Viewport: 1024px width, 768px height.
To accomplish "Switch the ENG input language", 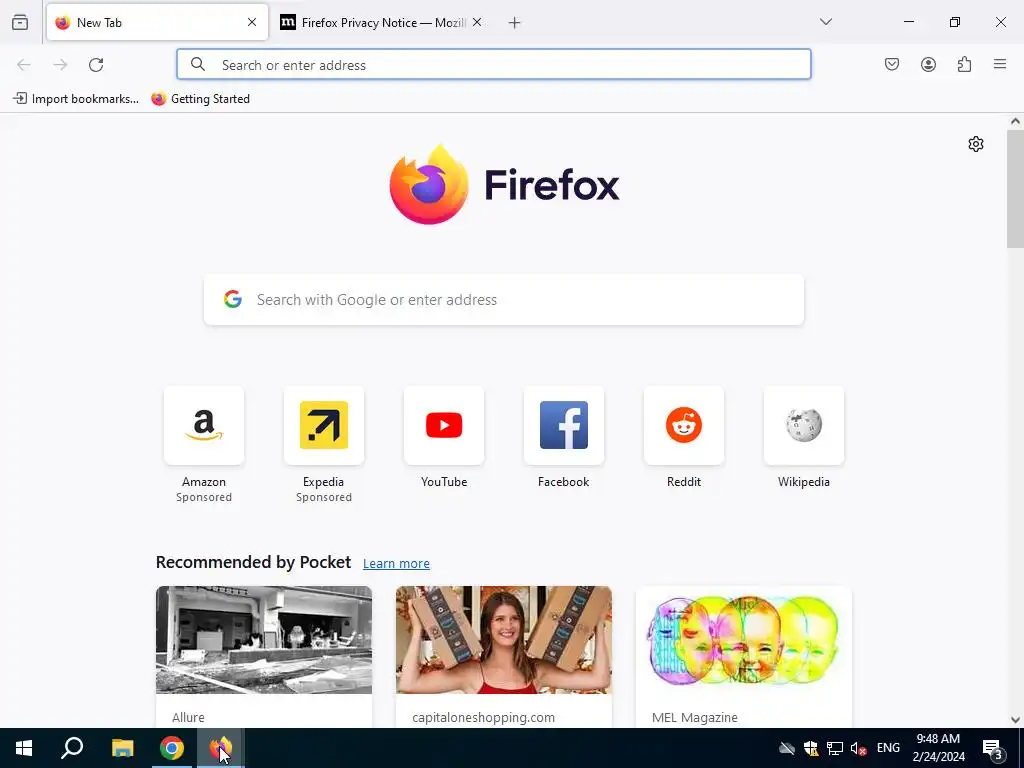I will click(888, 748).
